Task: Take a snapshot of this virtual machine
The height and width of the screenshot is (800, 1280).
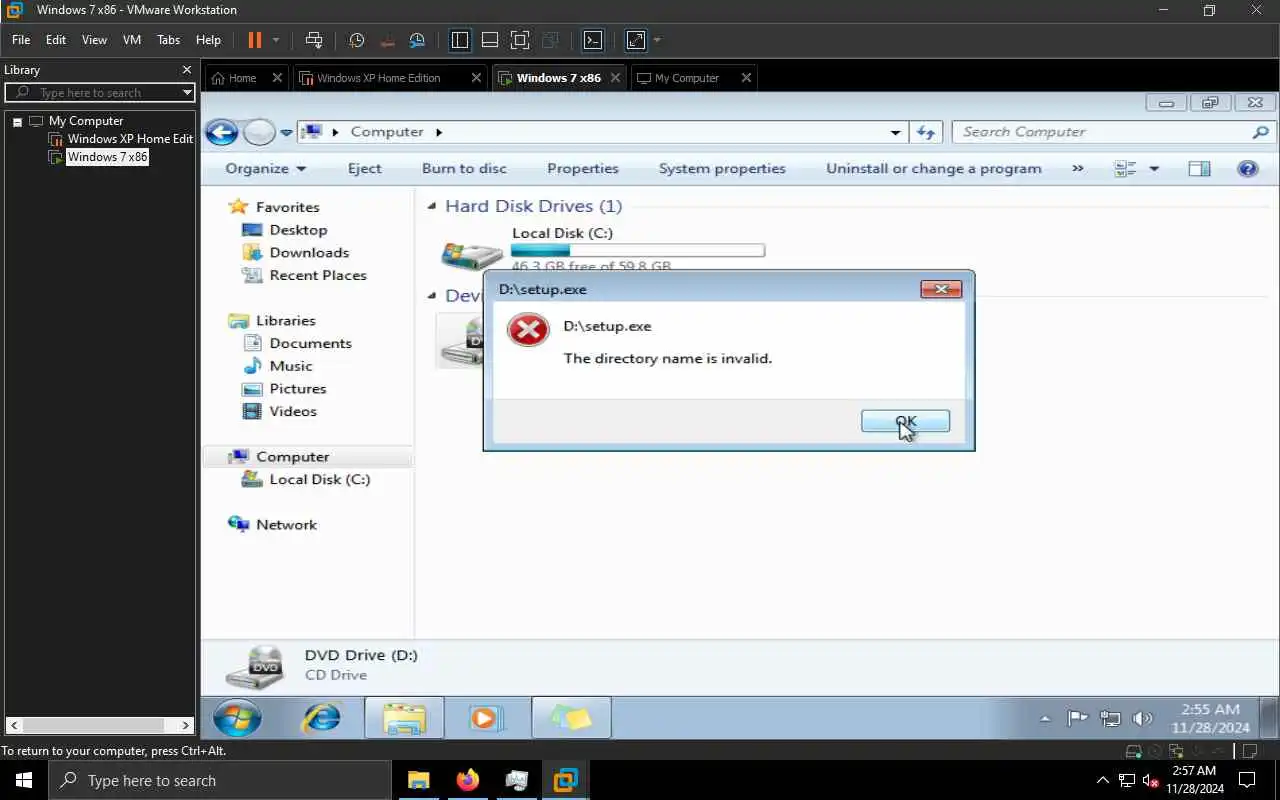Action: 357,40
